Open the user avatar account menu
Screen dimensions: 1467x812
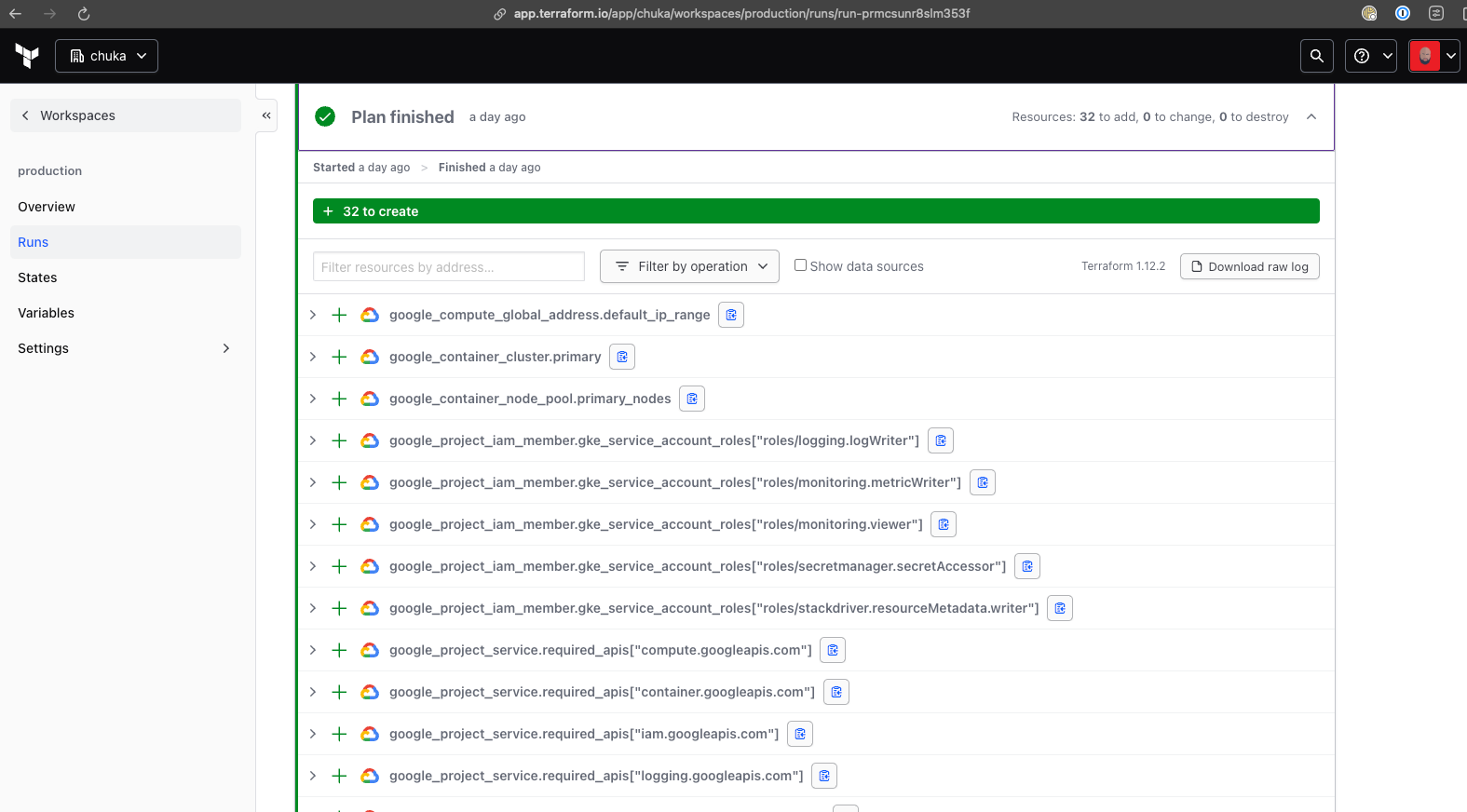pos(1433,56)
